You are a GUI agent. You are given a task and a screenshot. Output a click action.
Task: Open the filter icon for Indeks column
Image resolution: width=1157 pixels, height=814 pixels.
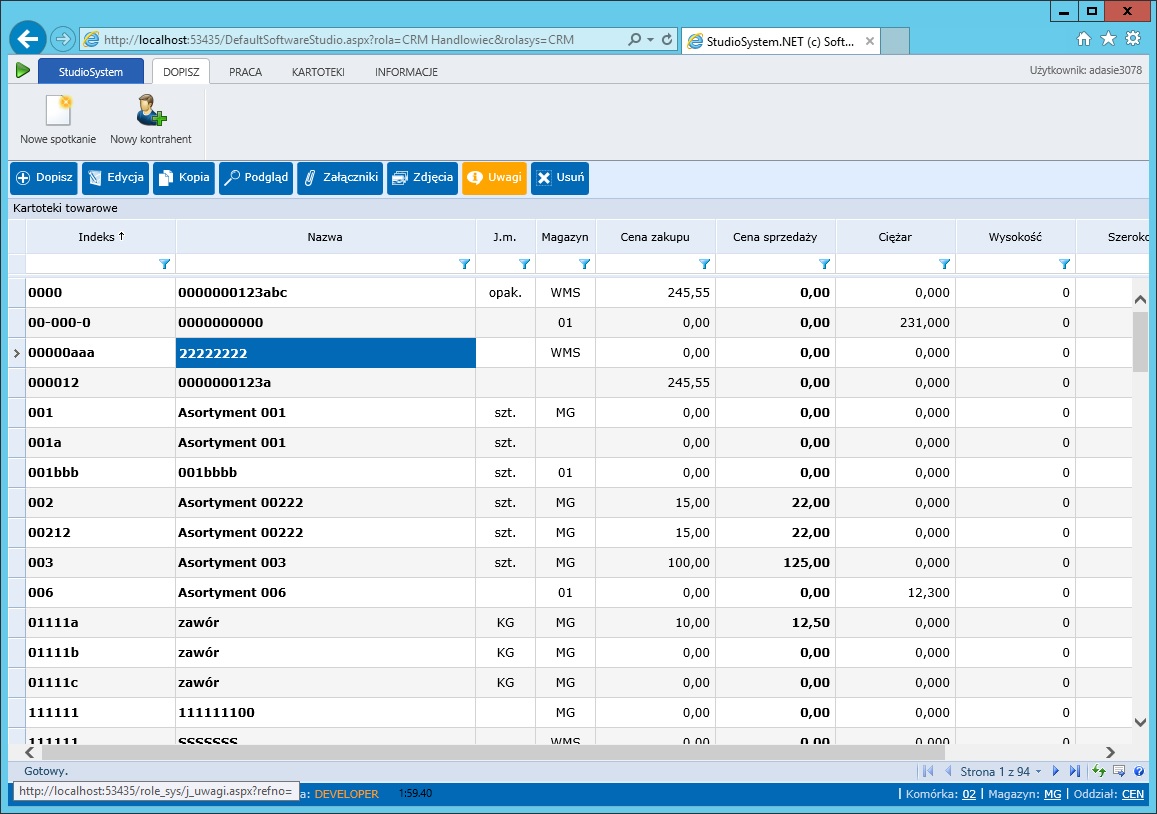(x=165, y=264)
